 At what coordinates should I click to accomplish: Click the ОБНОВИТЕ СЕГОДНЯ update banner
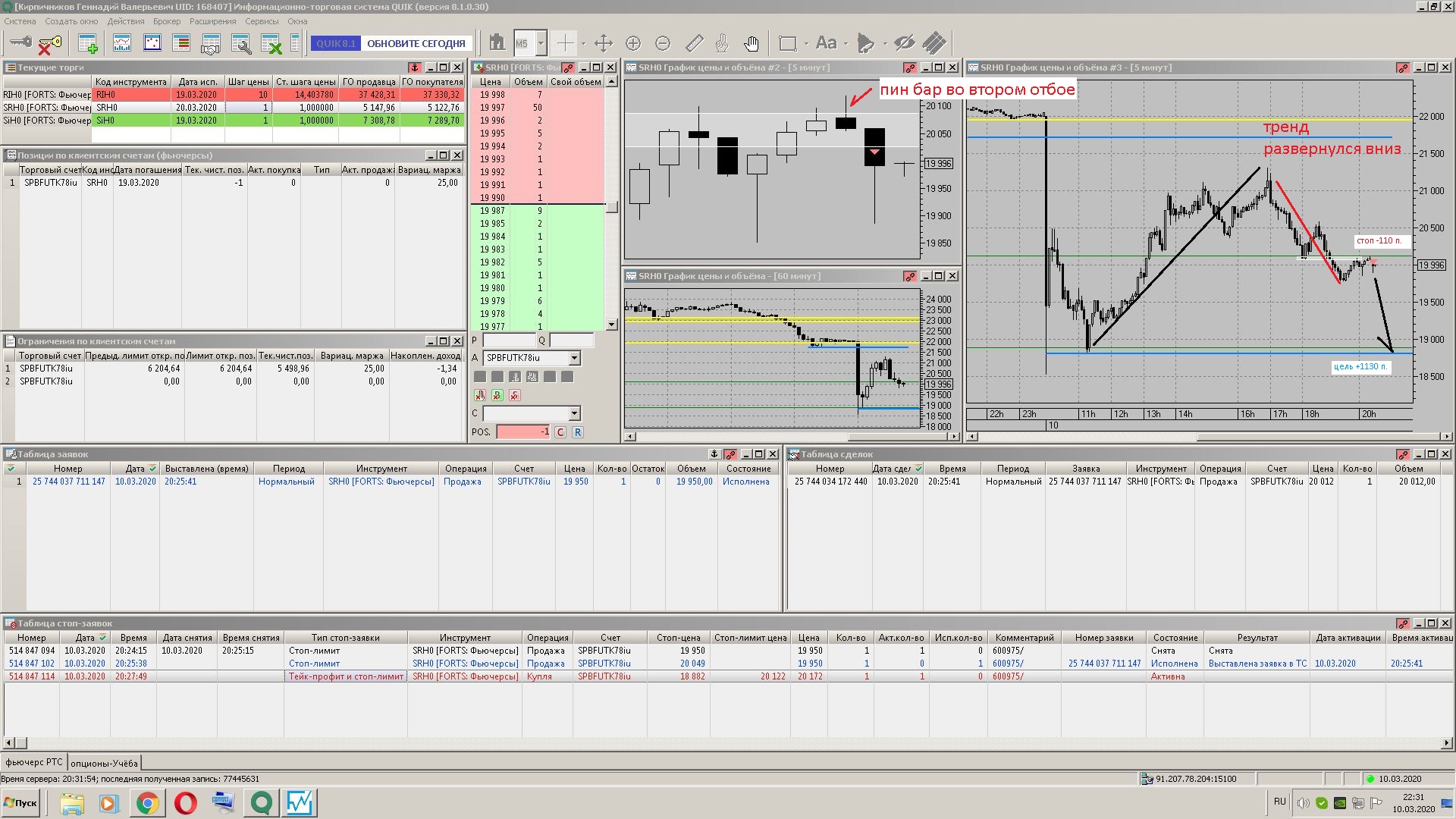point(416,43)
